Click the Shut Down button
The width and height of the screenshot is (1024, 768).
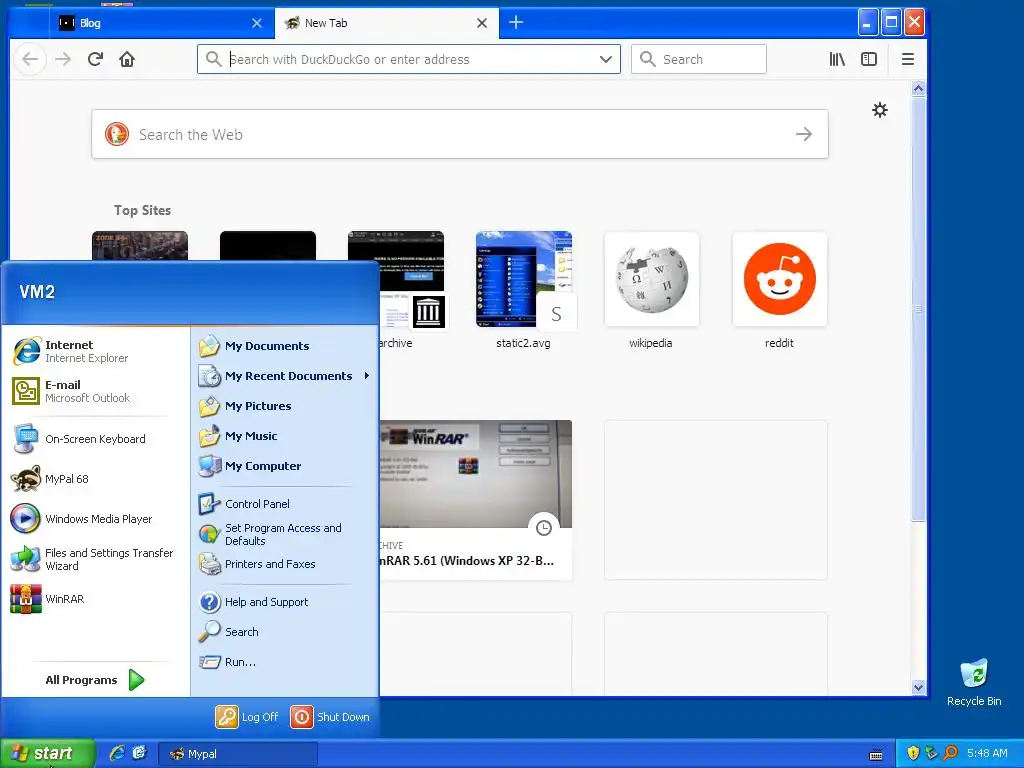330,717
